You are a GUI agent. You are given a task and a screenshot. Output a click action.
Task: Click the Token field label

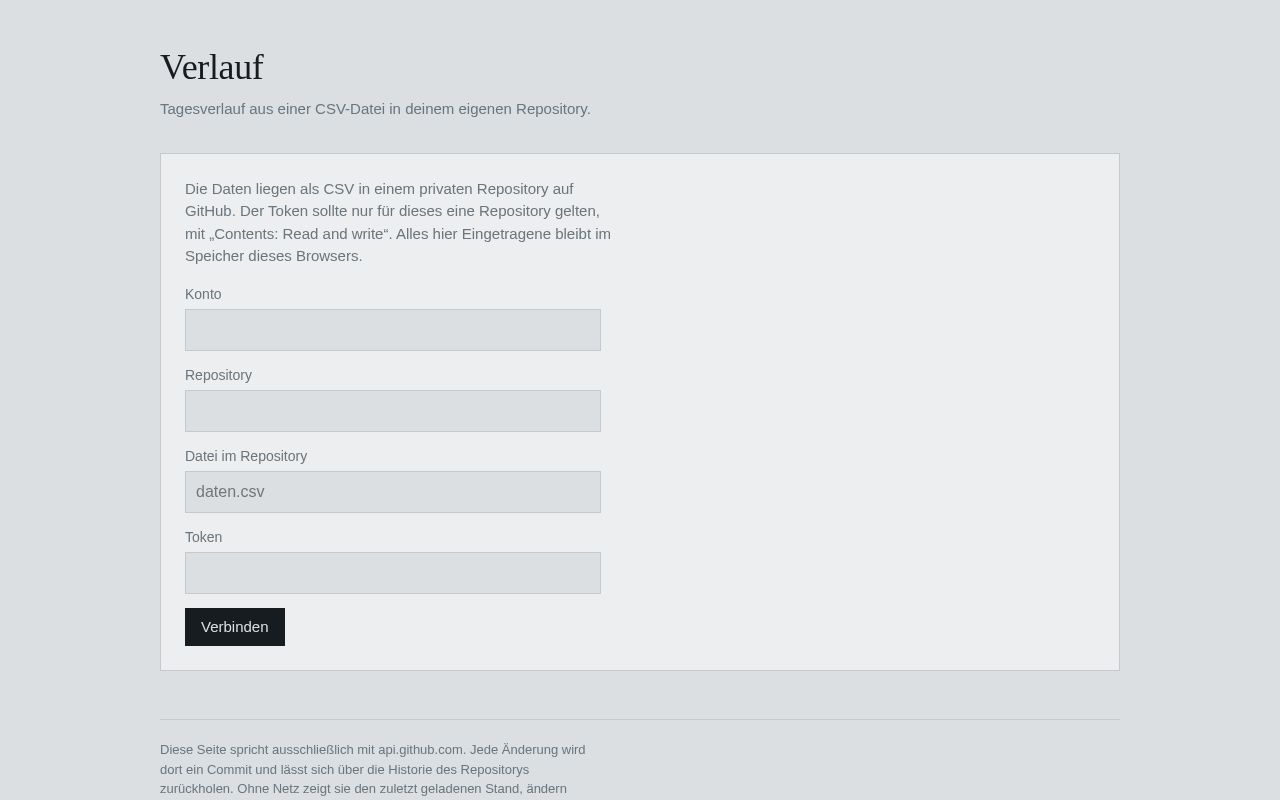203,537
